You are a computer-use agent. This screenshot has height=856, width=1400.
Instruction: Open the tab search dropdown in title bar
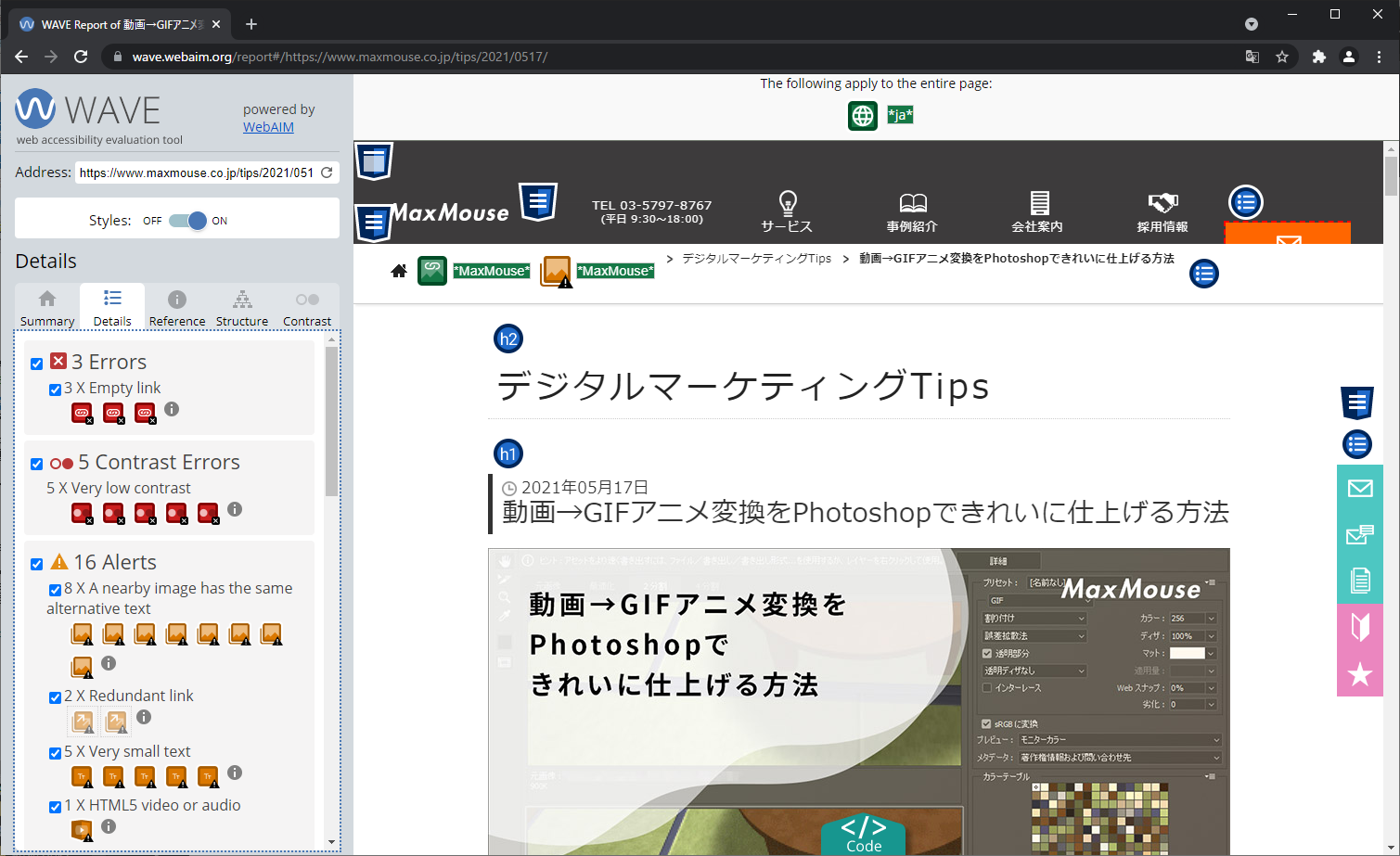click(1252, 24)
